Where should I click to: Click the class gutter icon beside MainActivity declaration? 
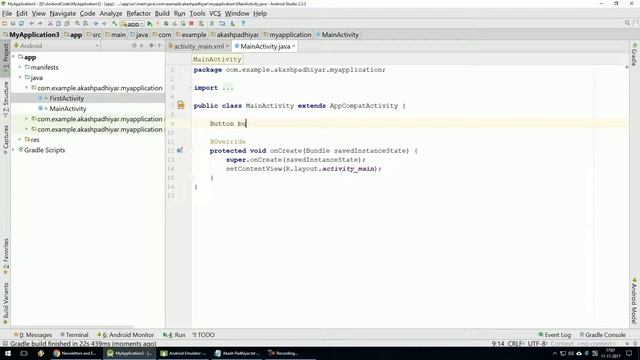[180, 105]
